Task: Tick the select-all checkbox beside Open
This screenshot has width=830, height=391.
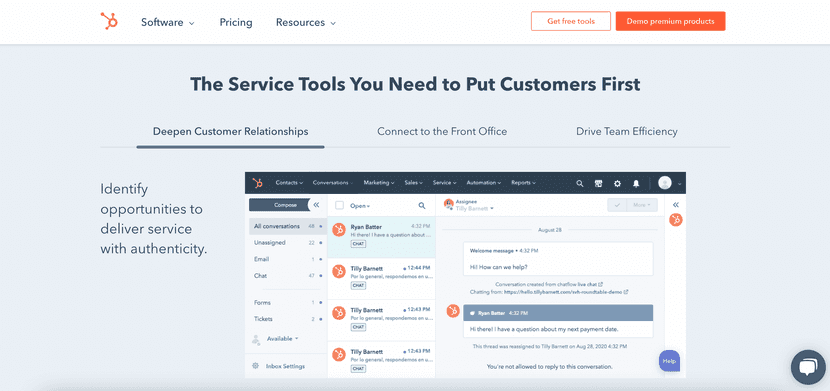Action: pos(340,205)
